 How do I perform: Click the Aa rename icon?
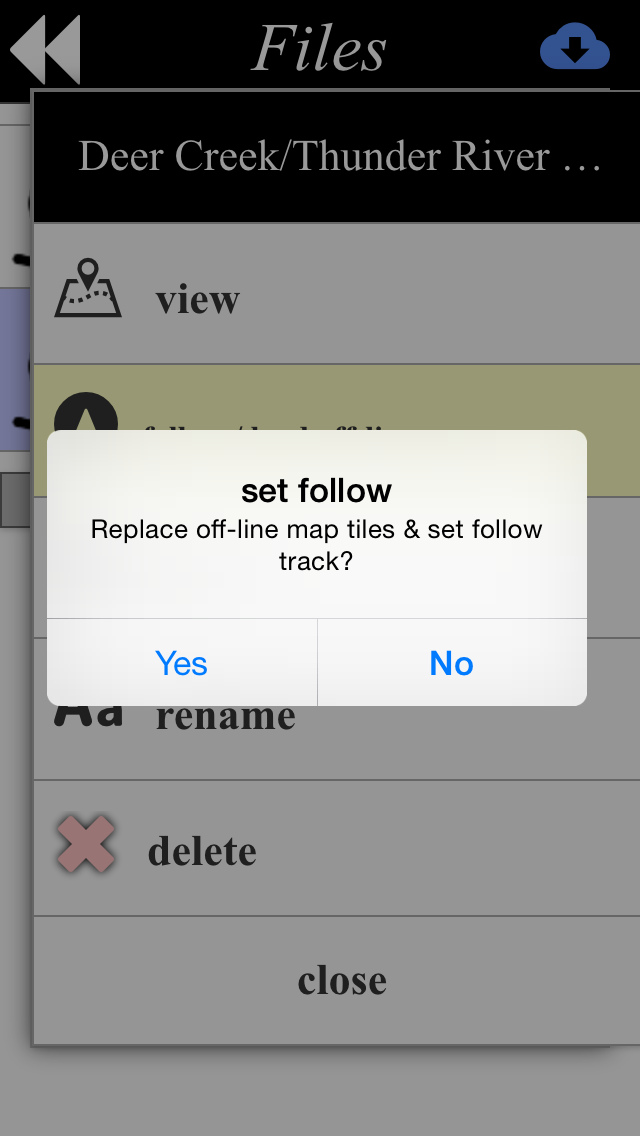[90, 714]
